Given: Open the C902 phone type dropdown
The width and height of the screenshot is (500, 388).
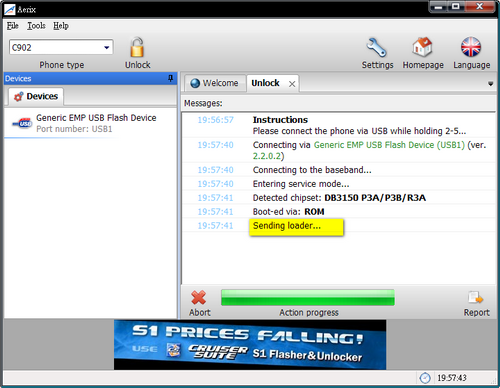Looking at the screenshot, I should tap(106, 47).
